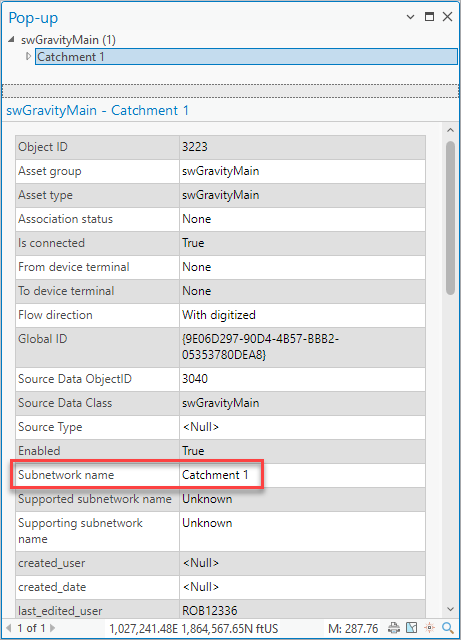Click the Subnetwork name field label
Image resolution: width=461 pixels, height=640 pixels.
(66, 475)
